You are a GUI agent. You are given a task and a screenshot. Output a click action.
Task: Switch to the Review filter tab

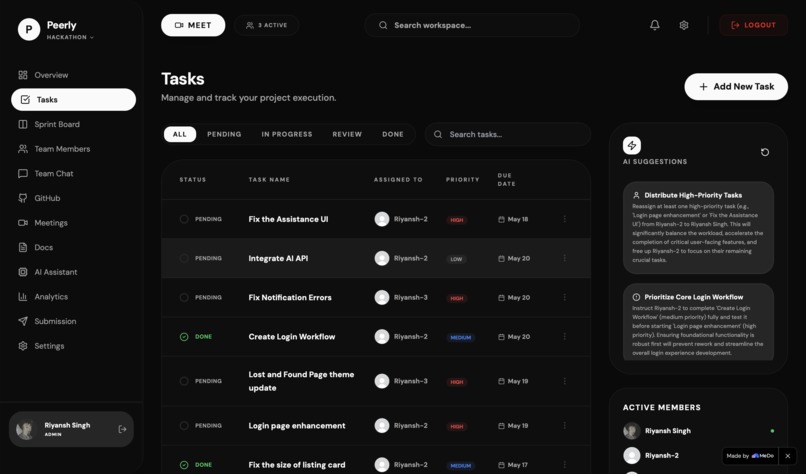[x=347, y=134]
